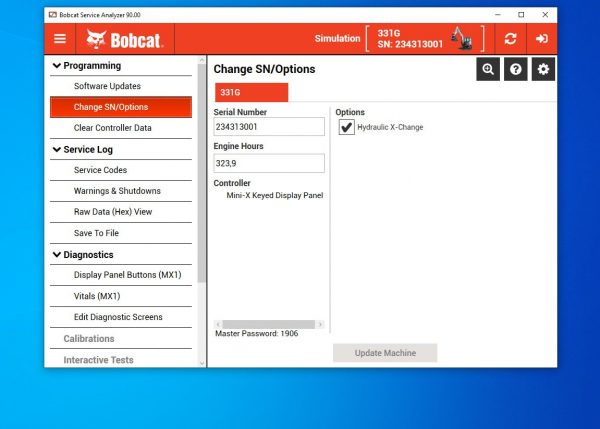Close the Bobcat Service Analyzer window
The height and width of the screenshot is (429, 600).
pos(545,15)
